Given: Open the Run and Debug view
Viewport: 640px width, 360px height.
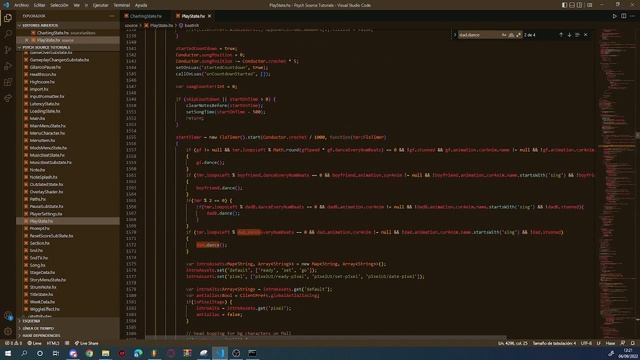Looking at the screenshot, I should point(8,66).
